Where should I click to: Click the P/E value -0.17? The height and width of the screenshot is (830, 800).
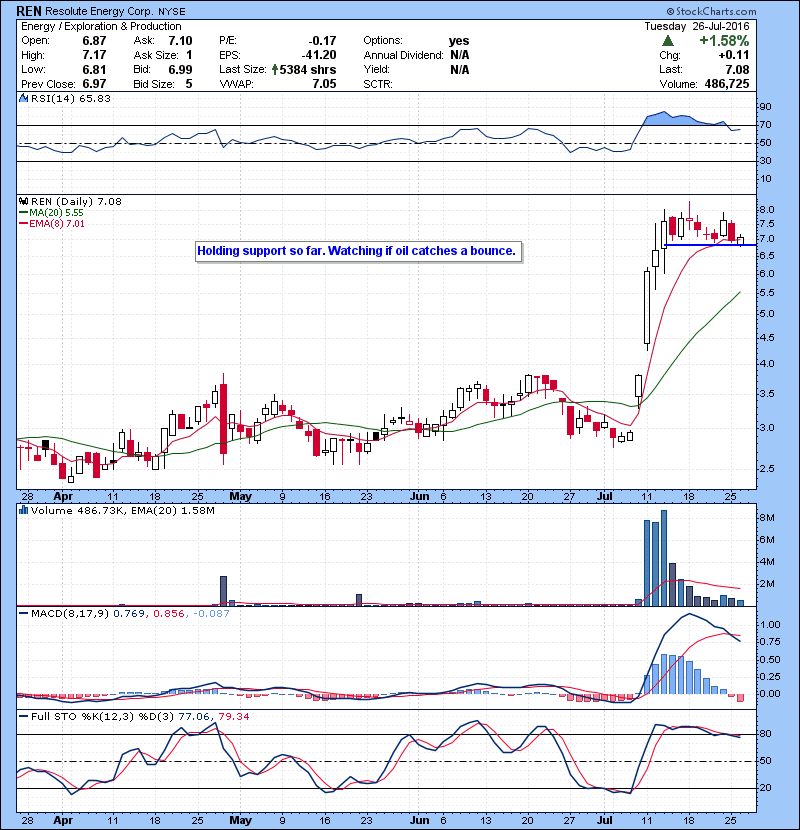(322, 41)
